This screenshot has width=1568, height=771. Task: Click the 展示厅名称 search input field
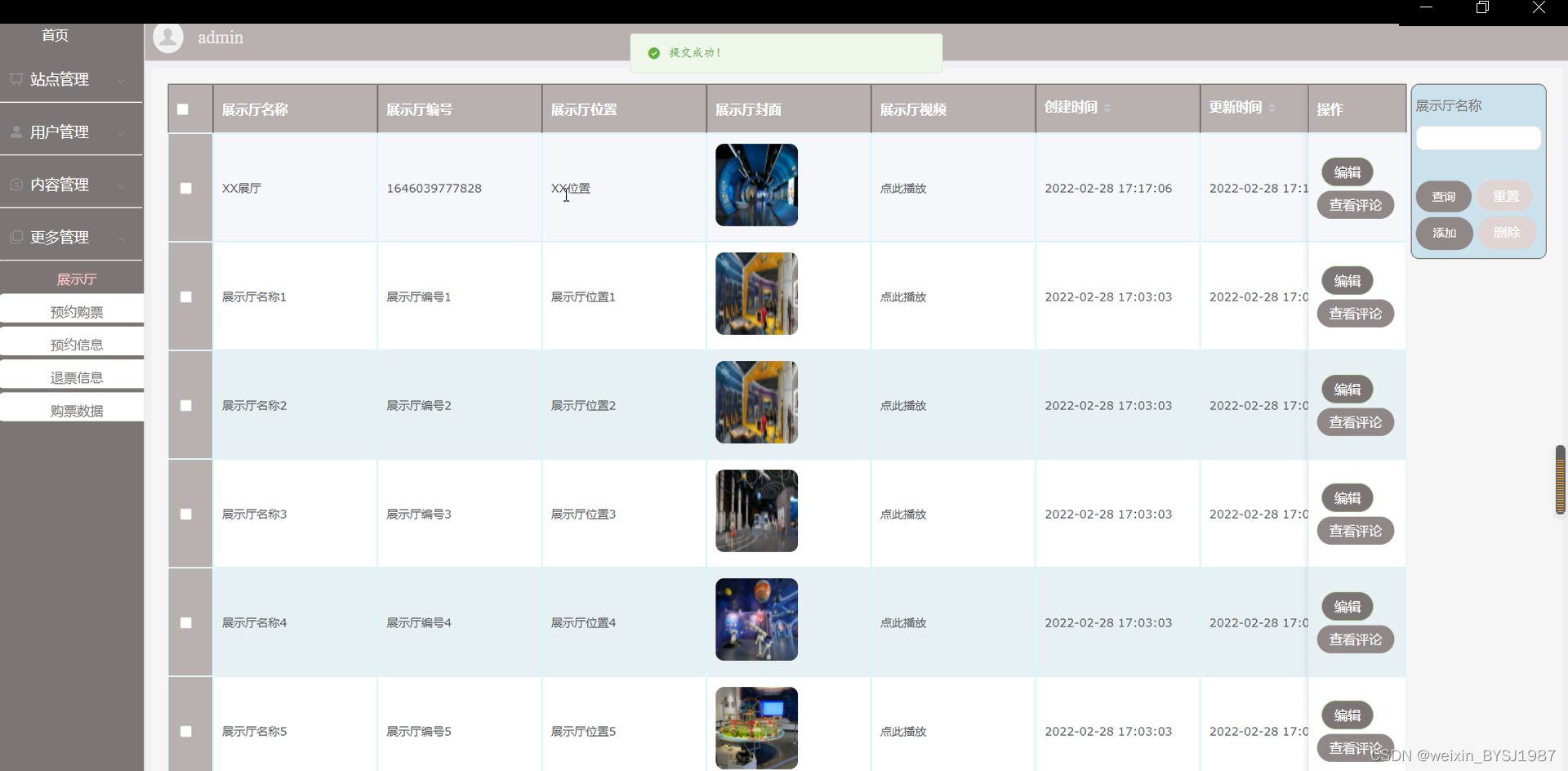pyautogui.click(x=1478, y=138)
